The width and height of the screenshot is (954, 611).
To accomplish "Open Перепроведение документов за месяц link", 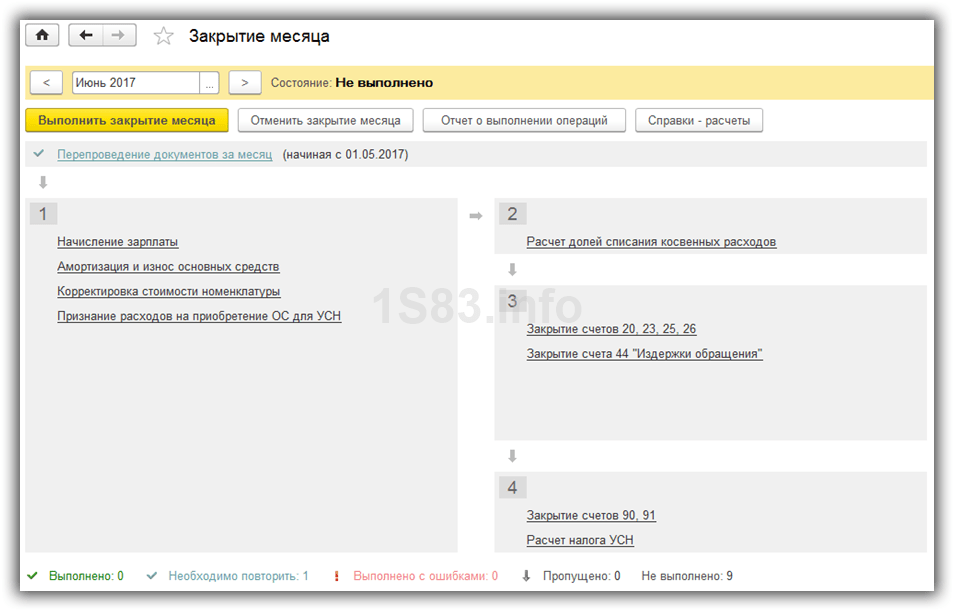I will (164, 155).
